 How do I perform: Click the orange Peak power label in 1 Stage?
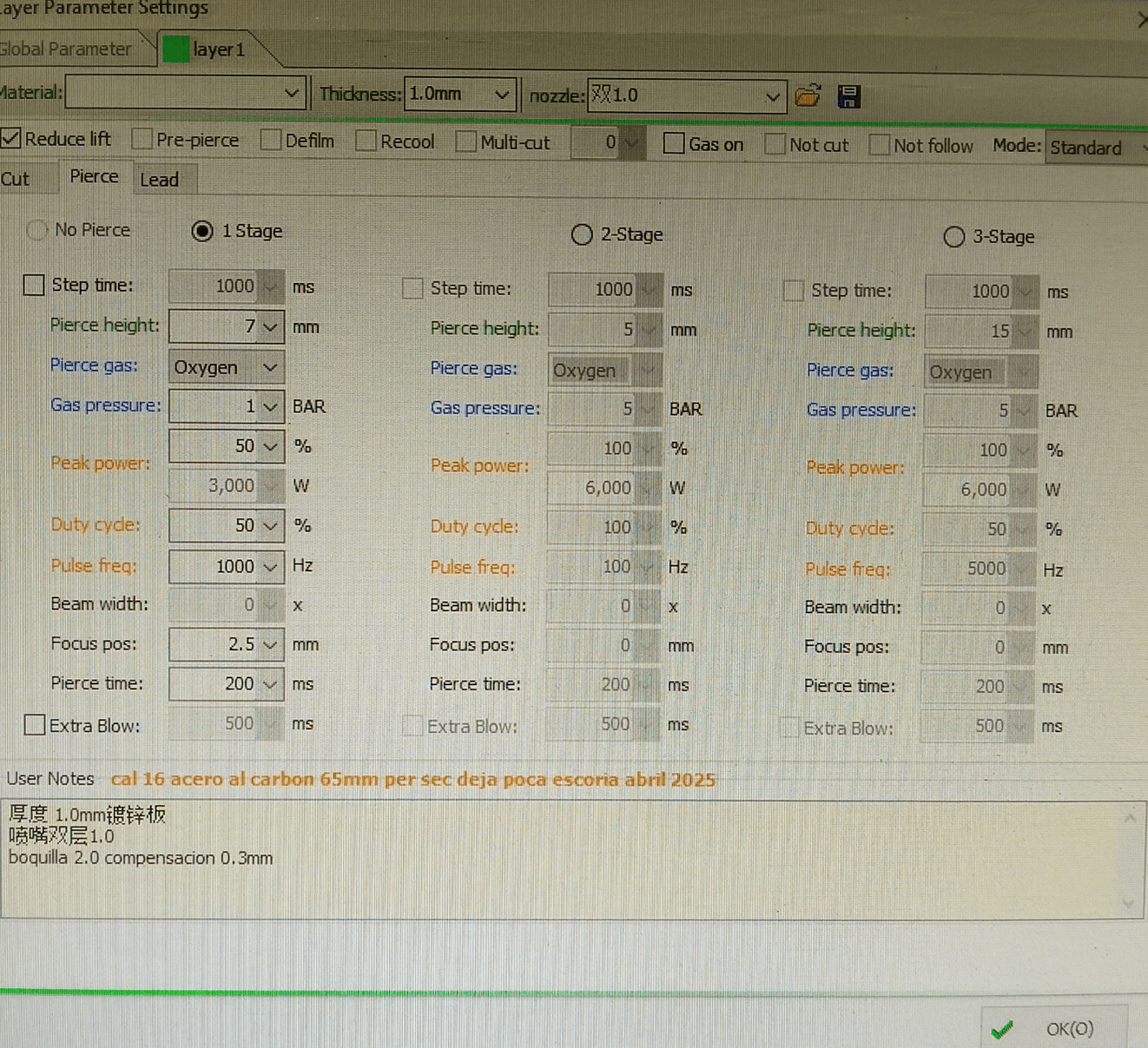click(x=100, y=464)
